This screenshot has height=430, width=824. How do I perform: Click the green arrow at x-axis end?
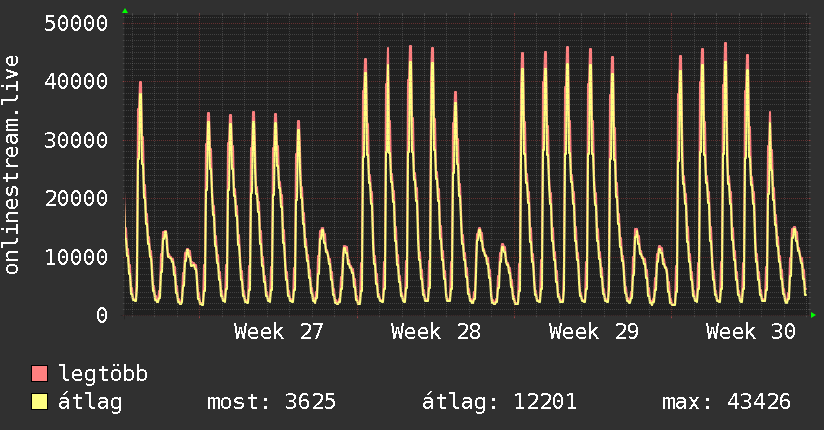click(813, 315)
